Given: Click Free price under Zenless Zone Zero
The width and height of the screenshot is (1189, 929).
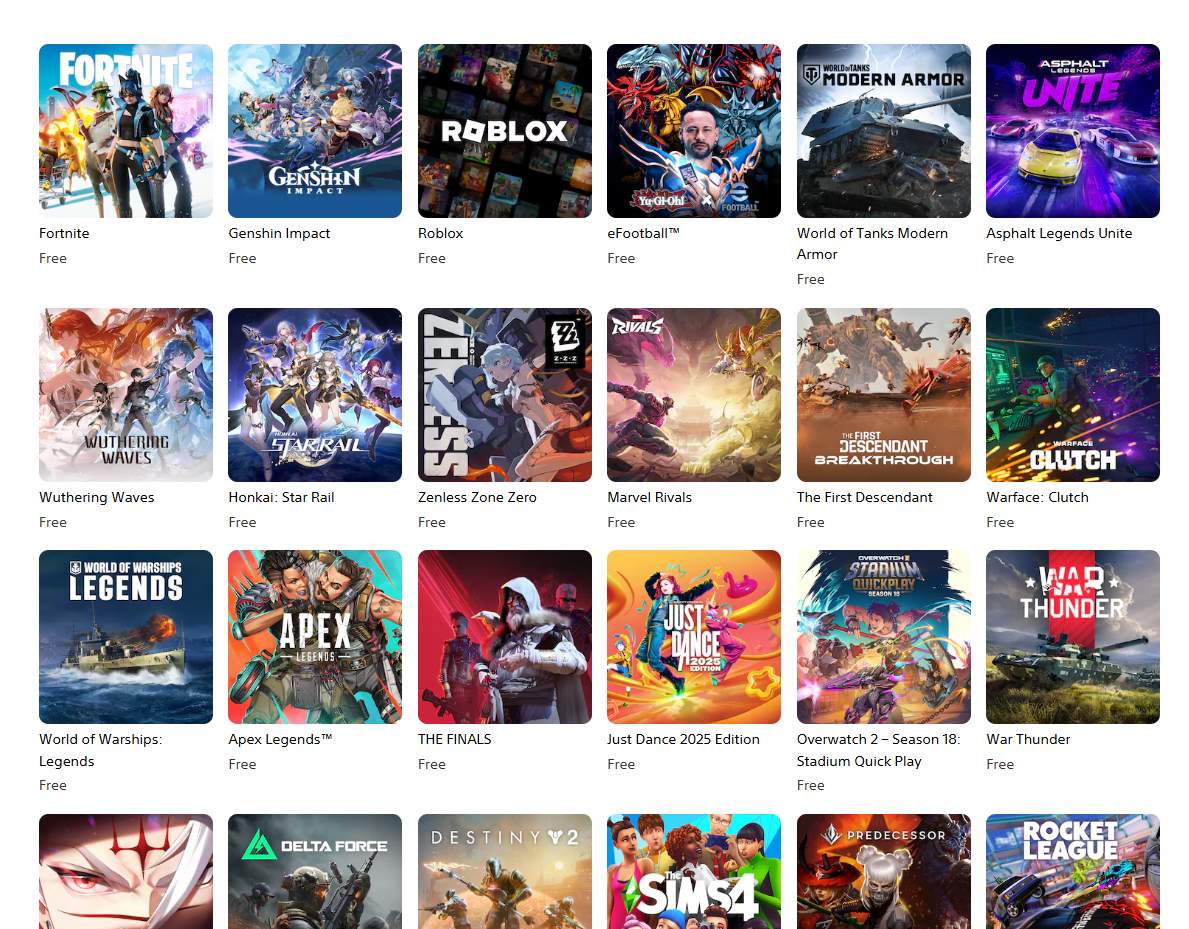Looking at the screenshot, I should point(431,523).
